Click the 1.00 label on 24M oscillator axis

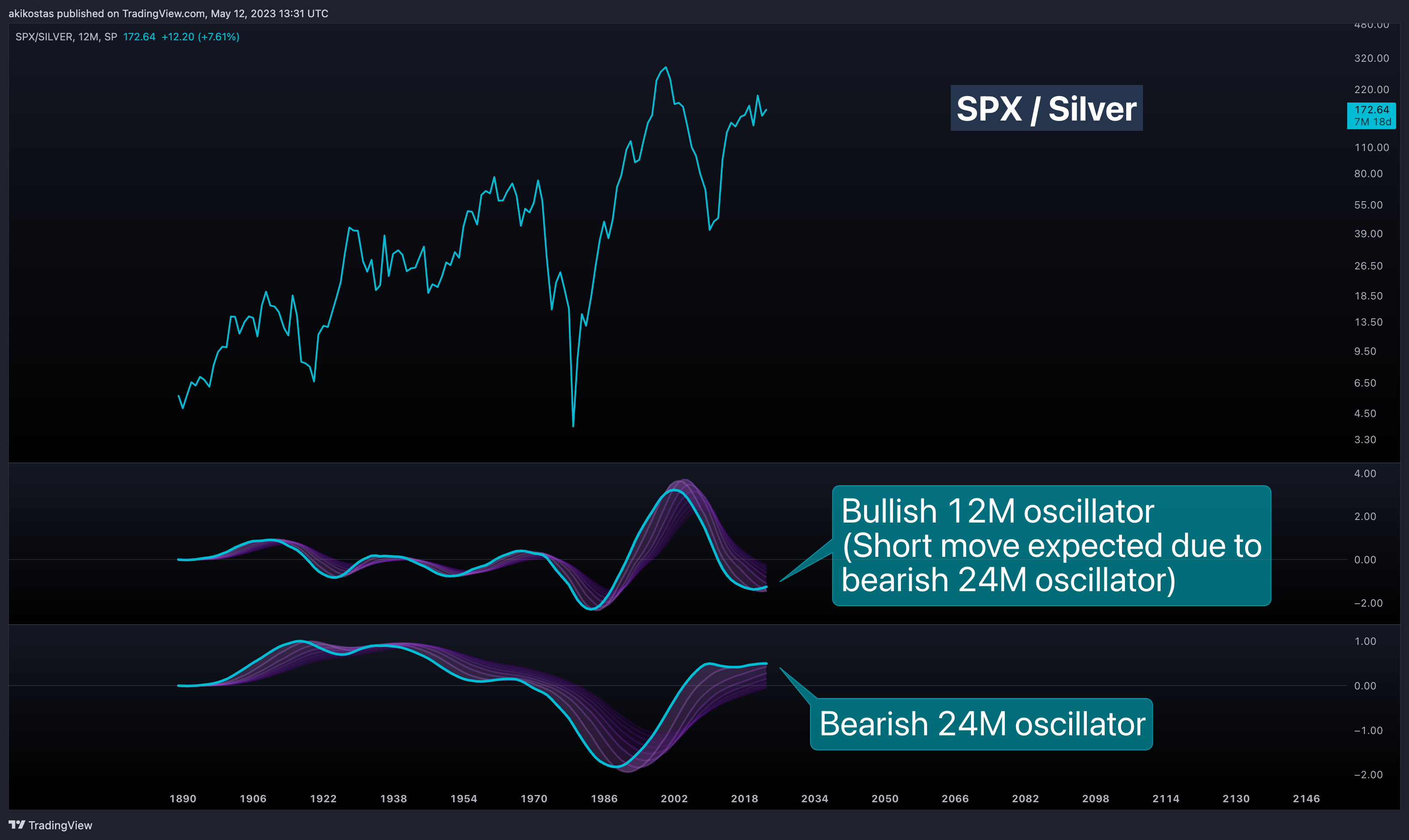(1365, 641)
